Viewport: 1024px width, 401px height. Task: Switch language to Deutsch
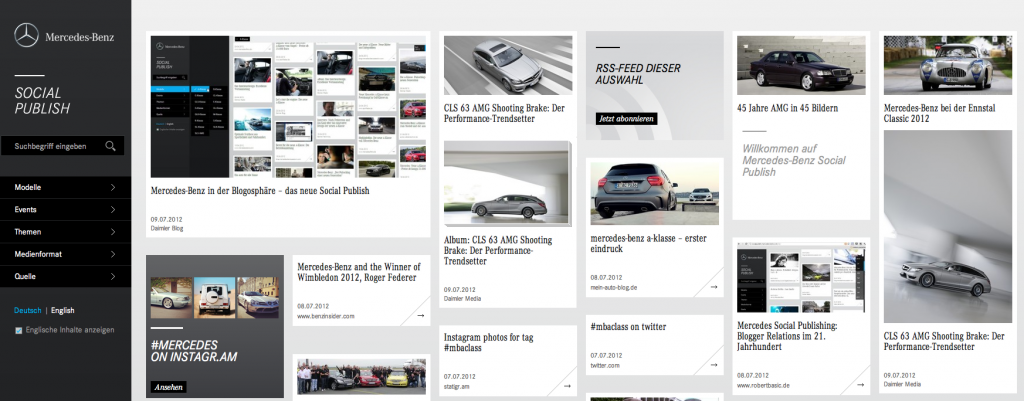27,311
